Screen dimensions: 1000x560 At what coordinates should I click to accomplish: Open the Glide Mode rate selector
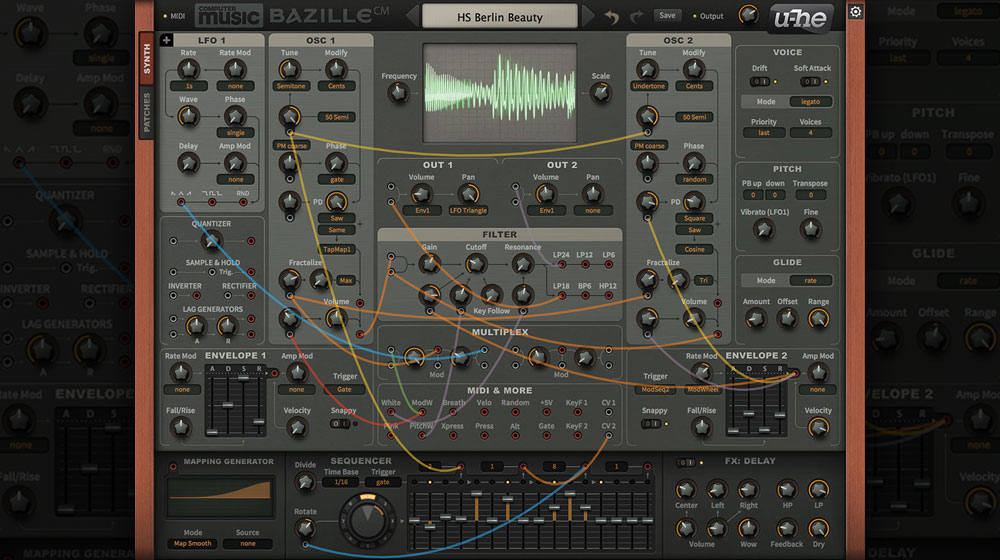811,281
